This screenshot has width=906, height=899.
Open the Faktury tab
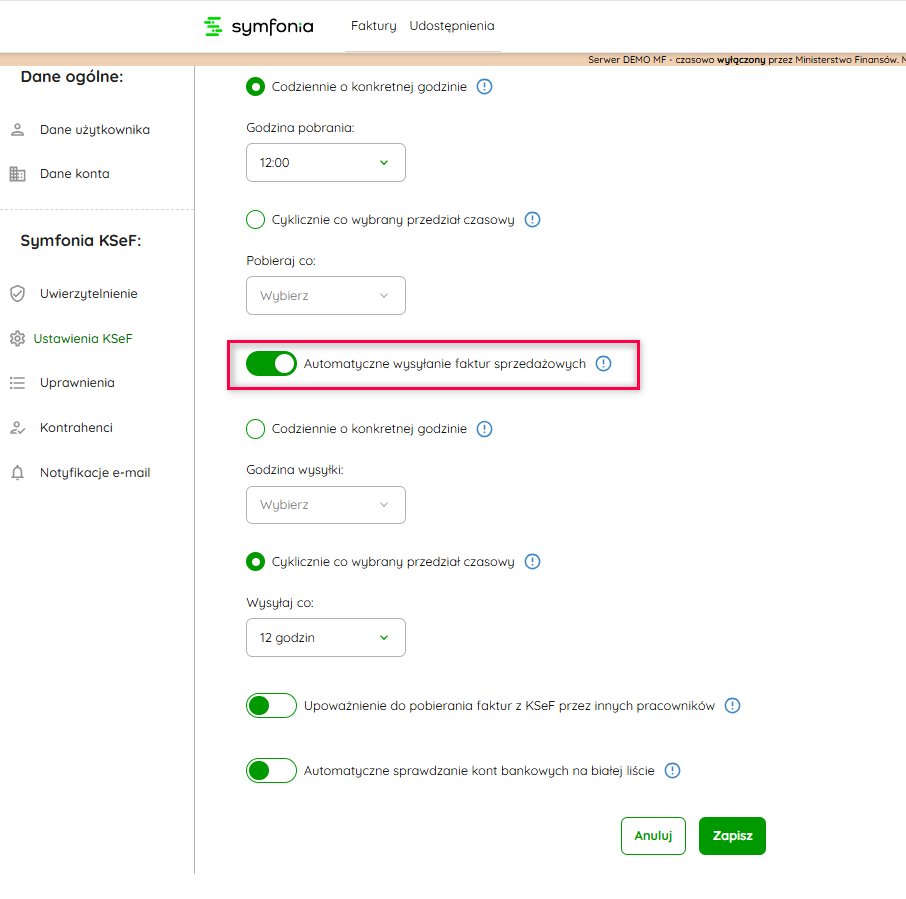tap(373, 26)
